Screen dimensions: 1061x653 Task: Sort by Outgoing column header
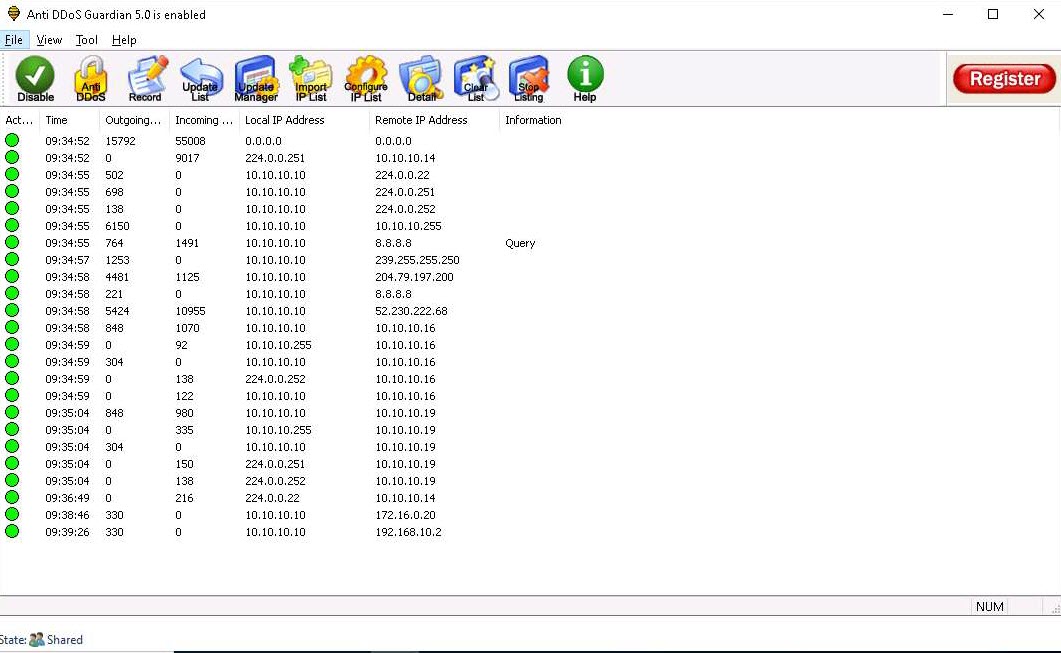coord(134,120)
